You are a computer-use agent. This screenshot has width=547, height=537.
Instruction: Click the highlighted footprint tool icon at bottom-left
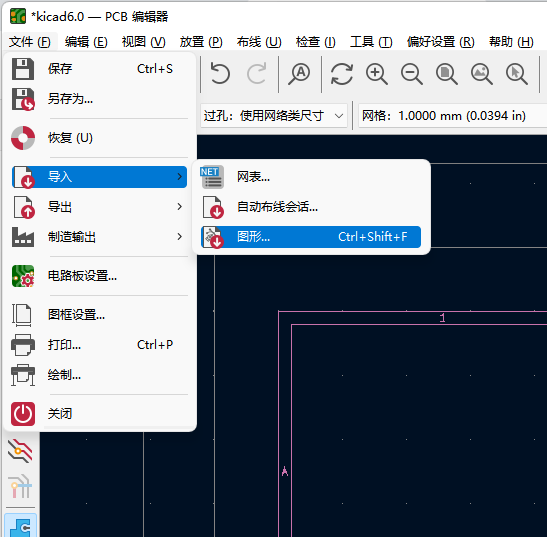(x=20, y=525)
